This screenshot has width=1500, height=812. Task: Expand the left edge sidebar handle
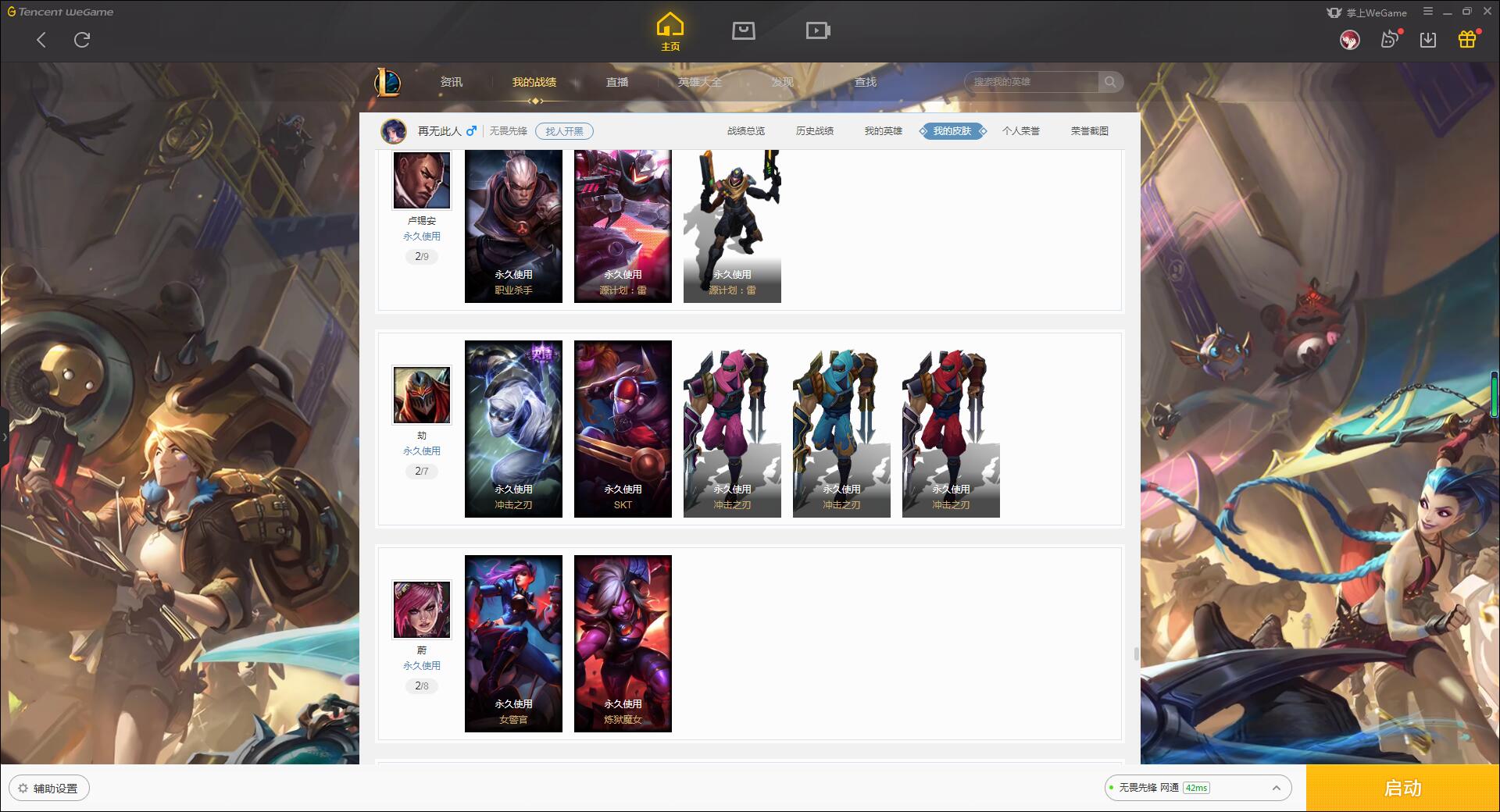point(4,437)
